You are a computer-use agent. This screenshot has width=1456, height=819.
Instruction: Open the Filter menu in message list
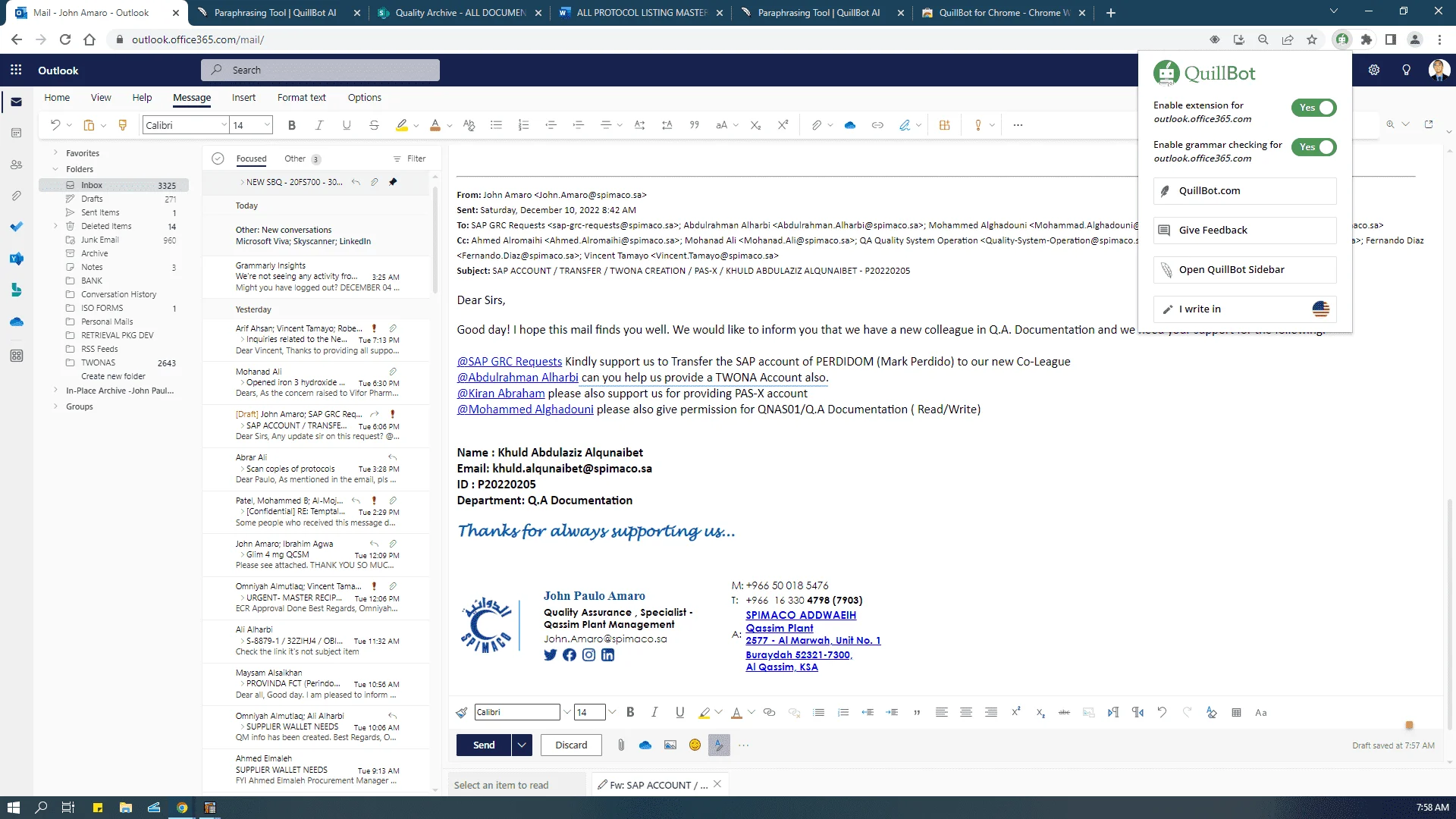pos(409,158)
